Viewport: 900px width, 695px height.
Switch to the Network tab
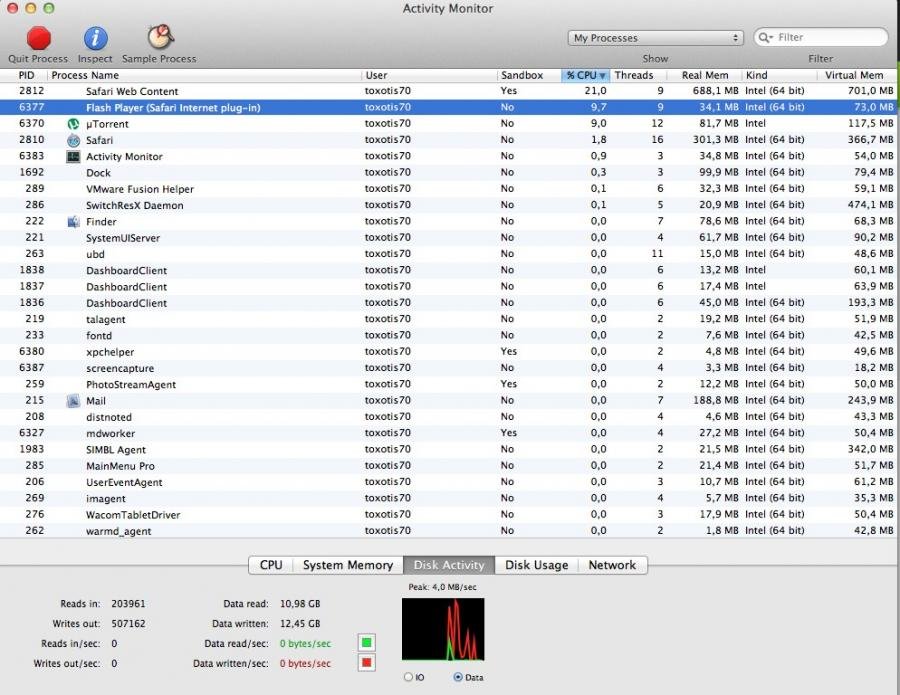tap(611, 565)
